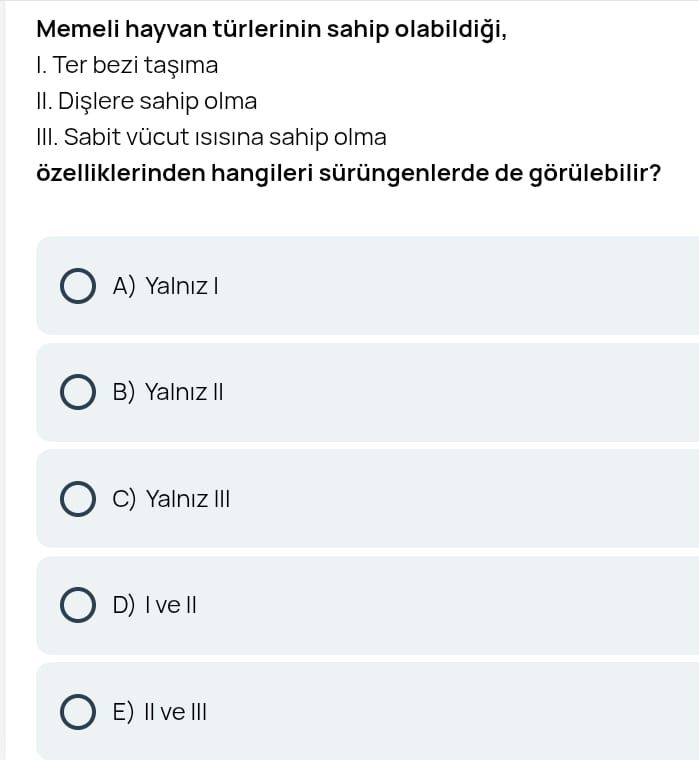Image resolution: width=699 pixels, height=760 pixels.
Task: Click the 'A) Yalnız I' answer text
Action: click(x=166, y=286)
